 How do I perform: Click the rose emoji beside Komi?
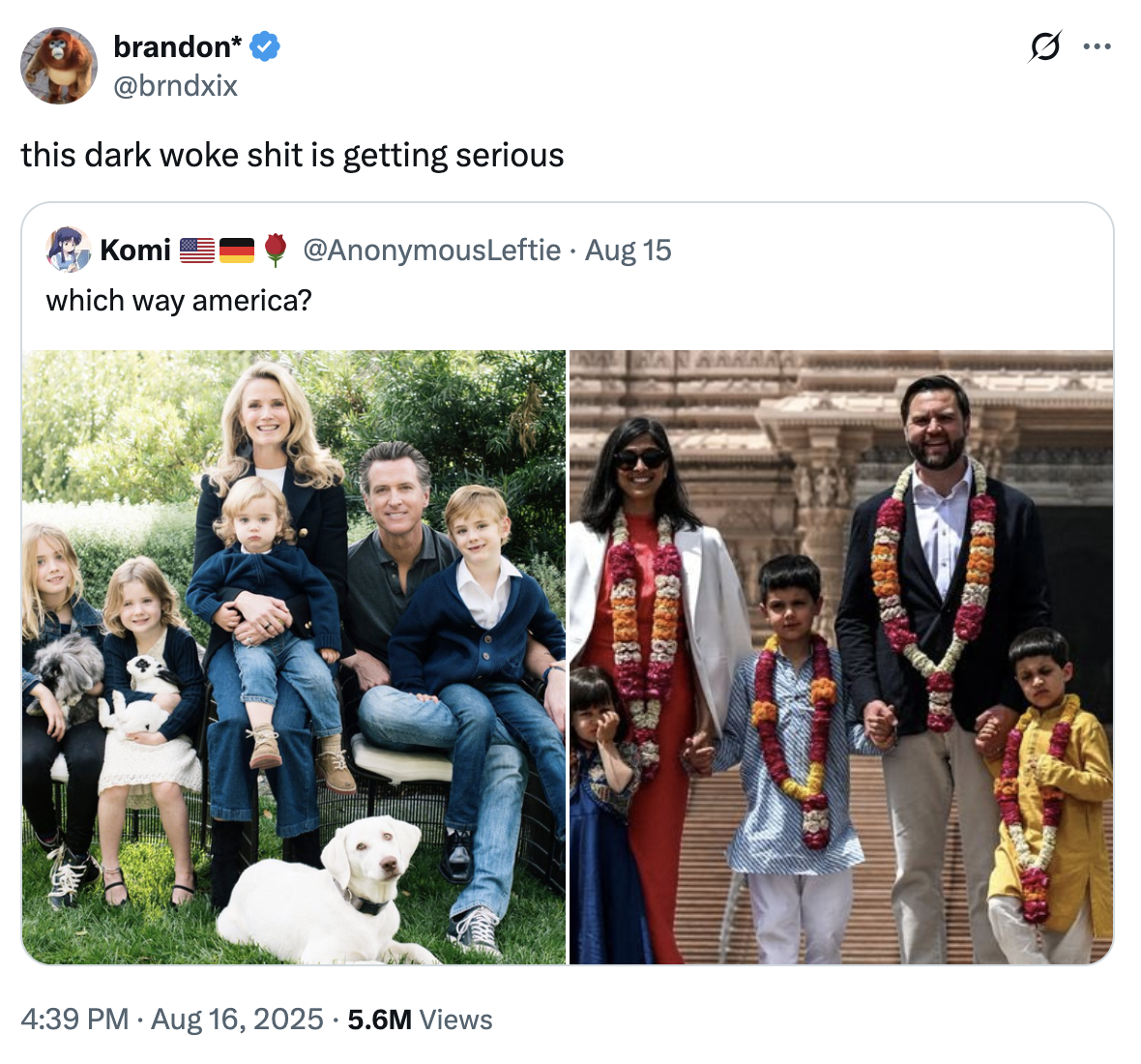[276, 251]
